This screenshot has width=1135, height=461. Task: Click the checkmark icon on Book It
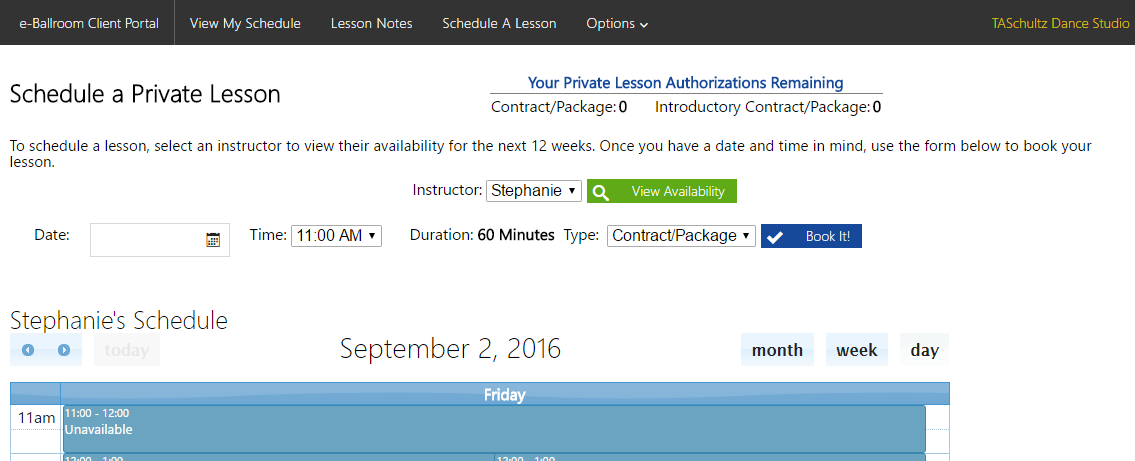(775, 237)
